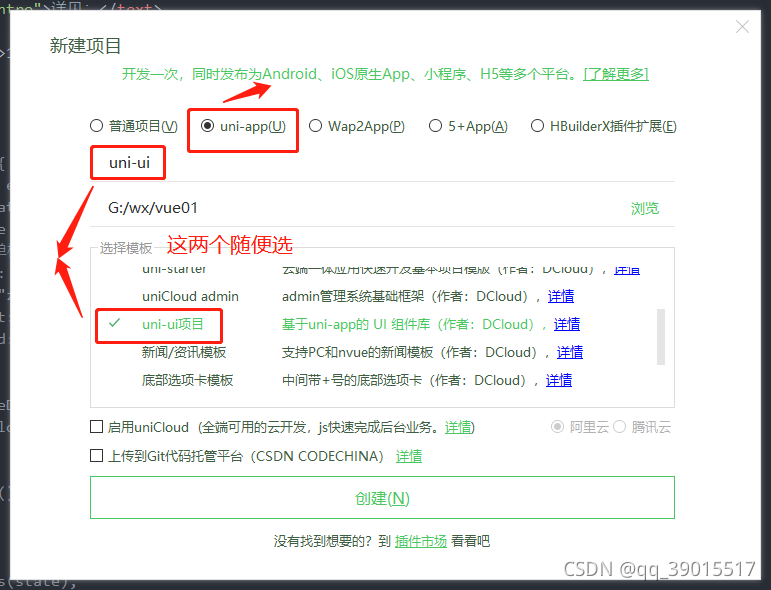This screenshot has width=771, height=590.
Task: Select the 腾讯云 radio option
Action: [620, 427]
